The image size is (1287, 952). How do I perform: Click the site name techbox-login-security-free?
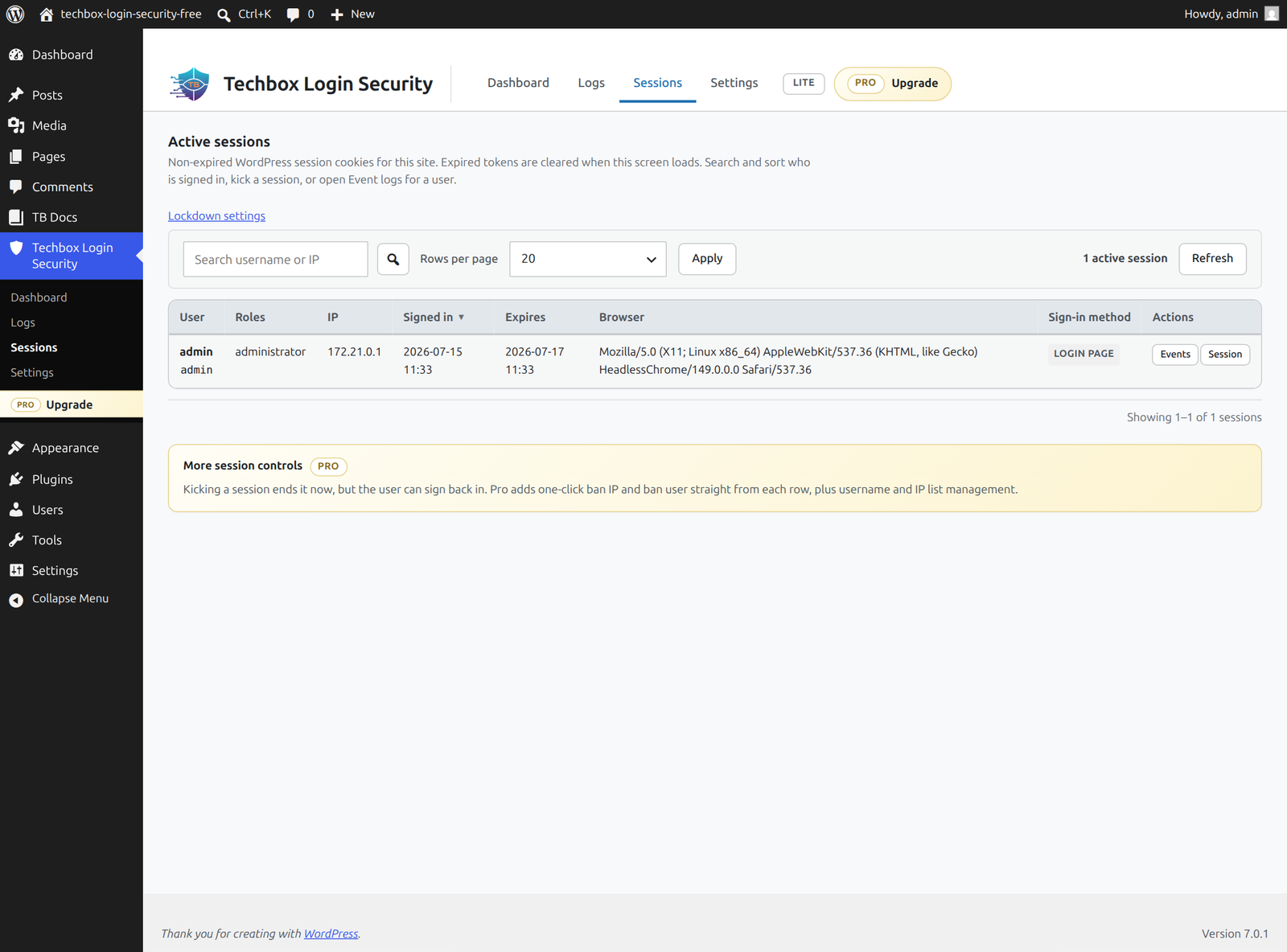click(131, 14)
